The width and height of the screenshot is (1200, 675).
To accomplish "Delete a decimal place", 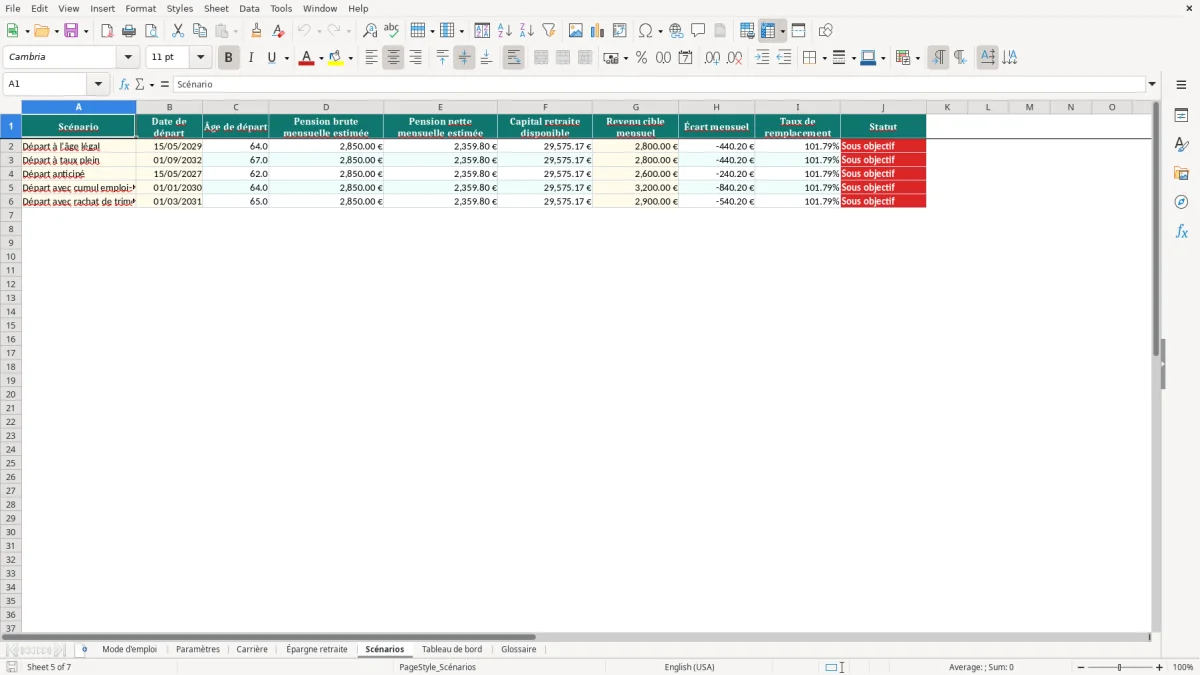I will pos(735,58).
